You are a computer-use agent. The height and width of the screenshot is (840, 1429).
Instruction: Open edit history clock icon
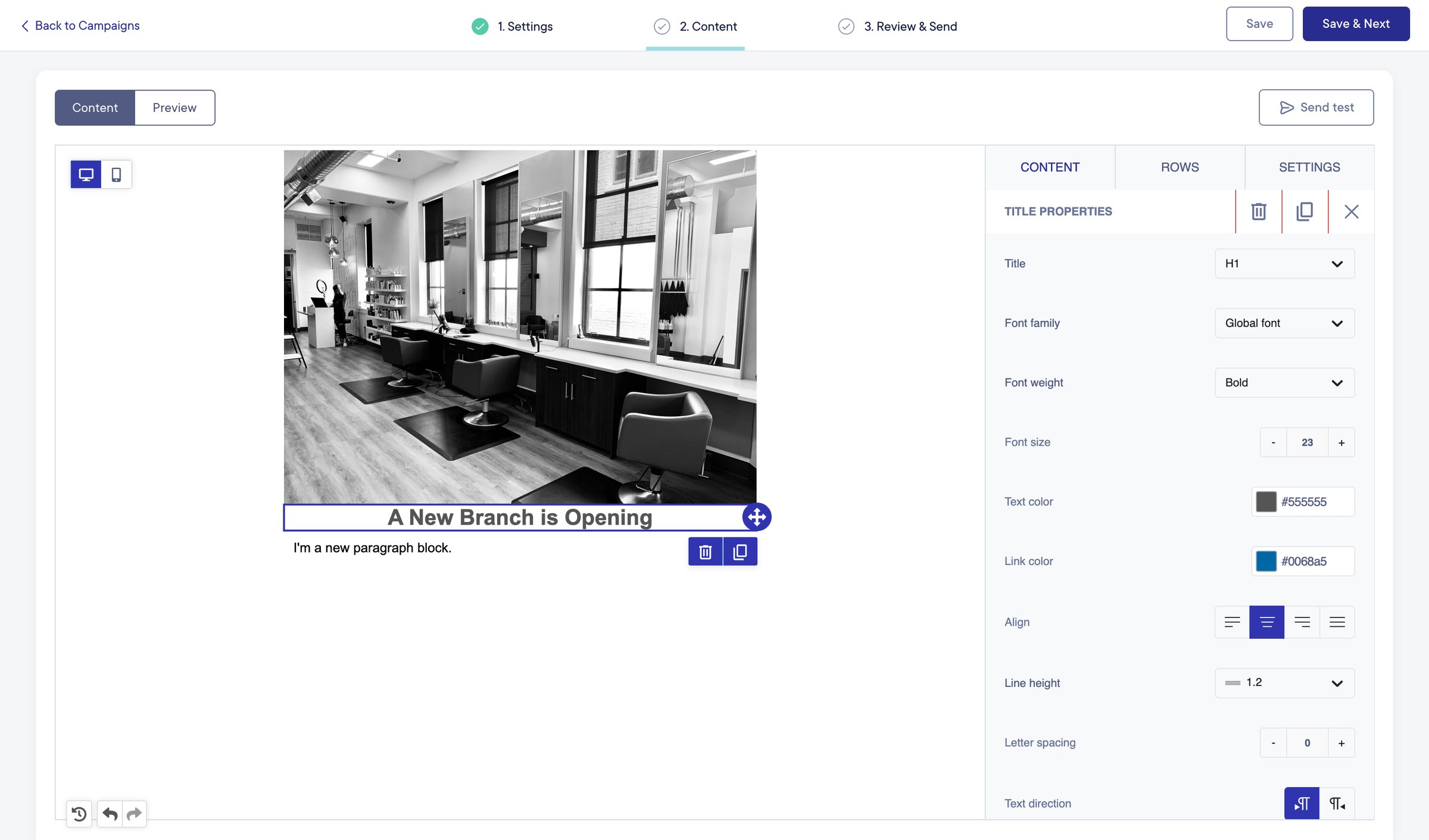(79, 813)
